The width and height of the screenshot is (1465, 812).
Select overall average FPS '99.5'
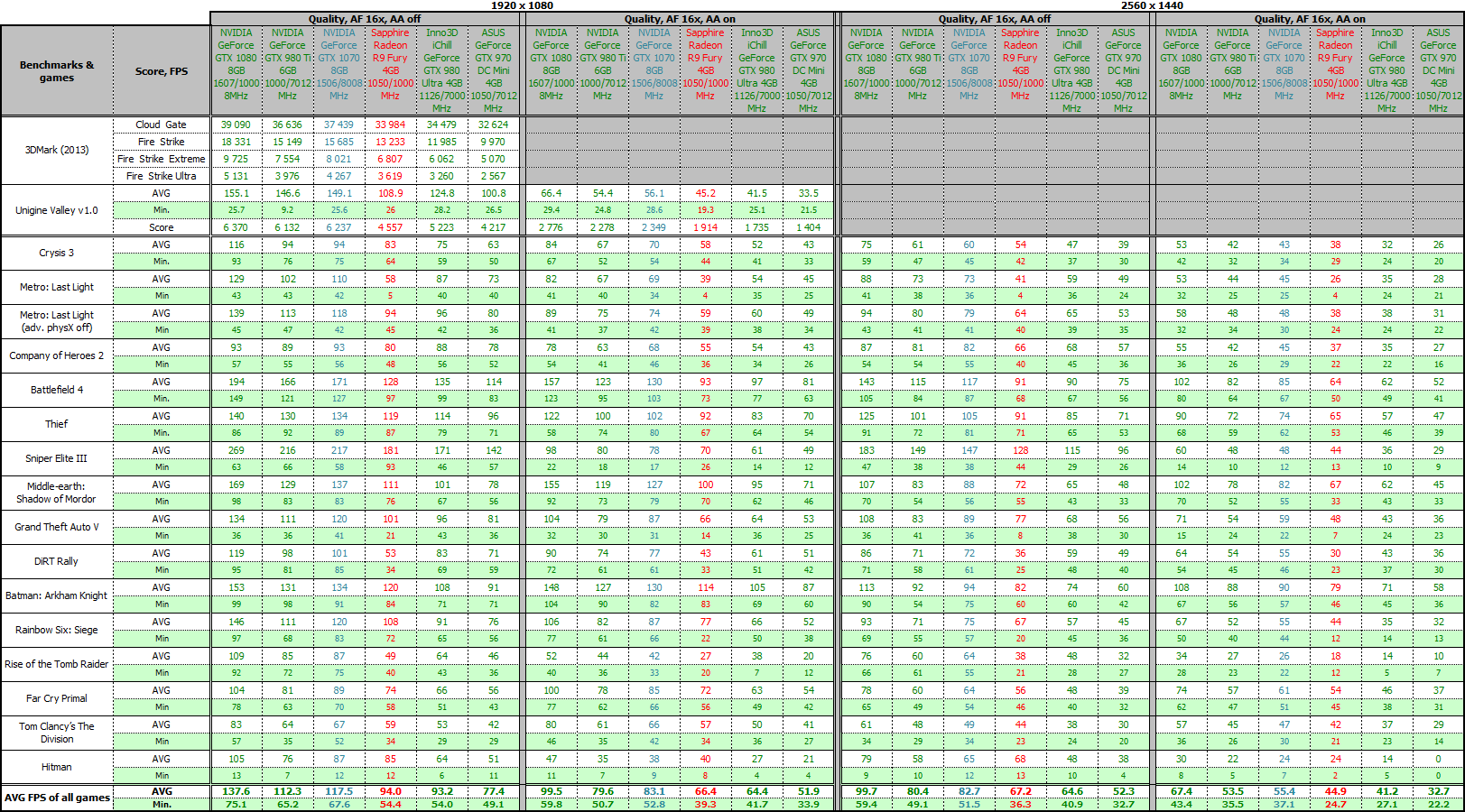point(552,791)
